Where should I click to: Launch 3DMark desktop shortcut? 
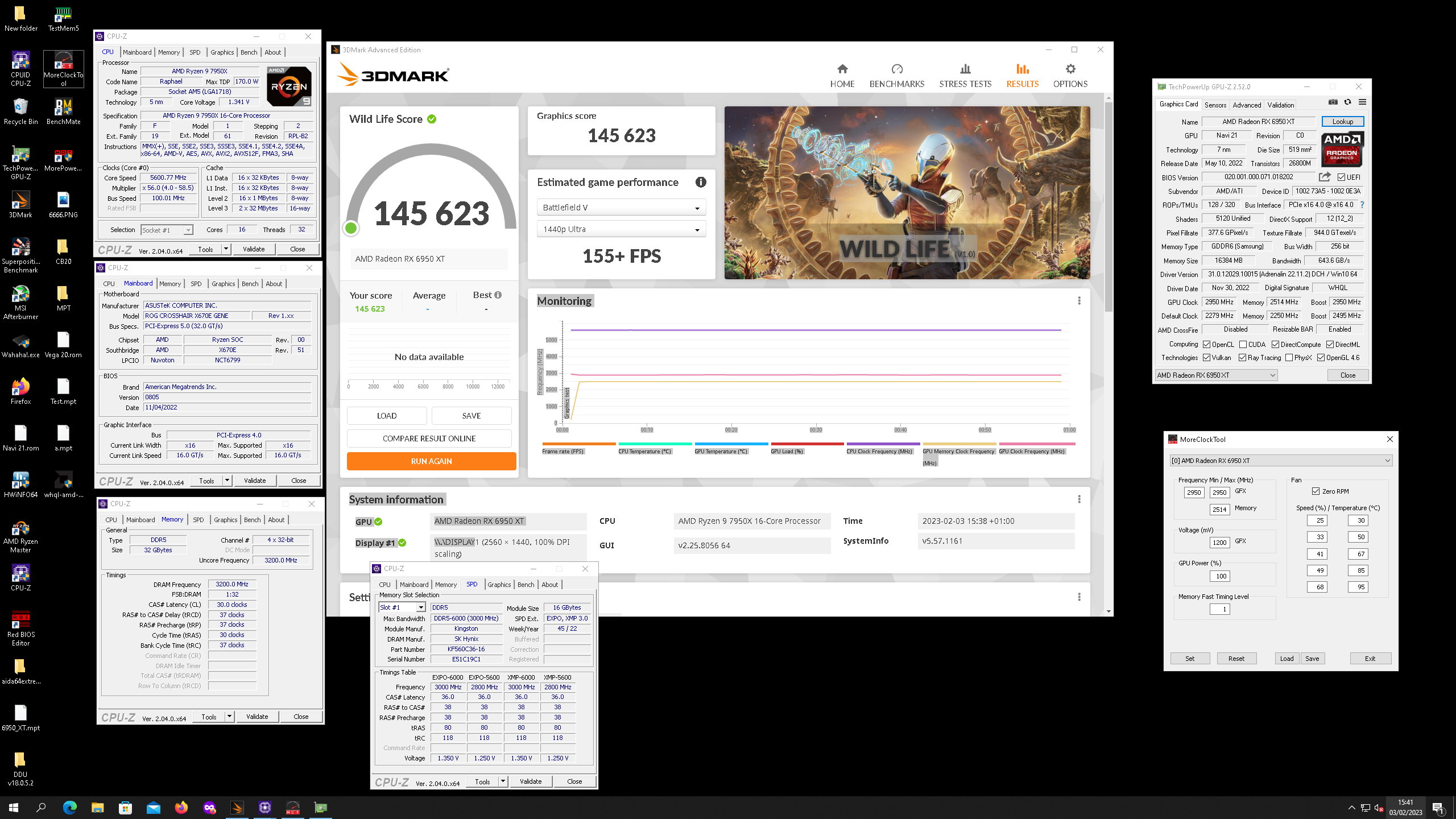point(21,205)
